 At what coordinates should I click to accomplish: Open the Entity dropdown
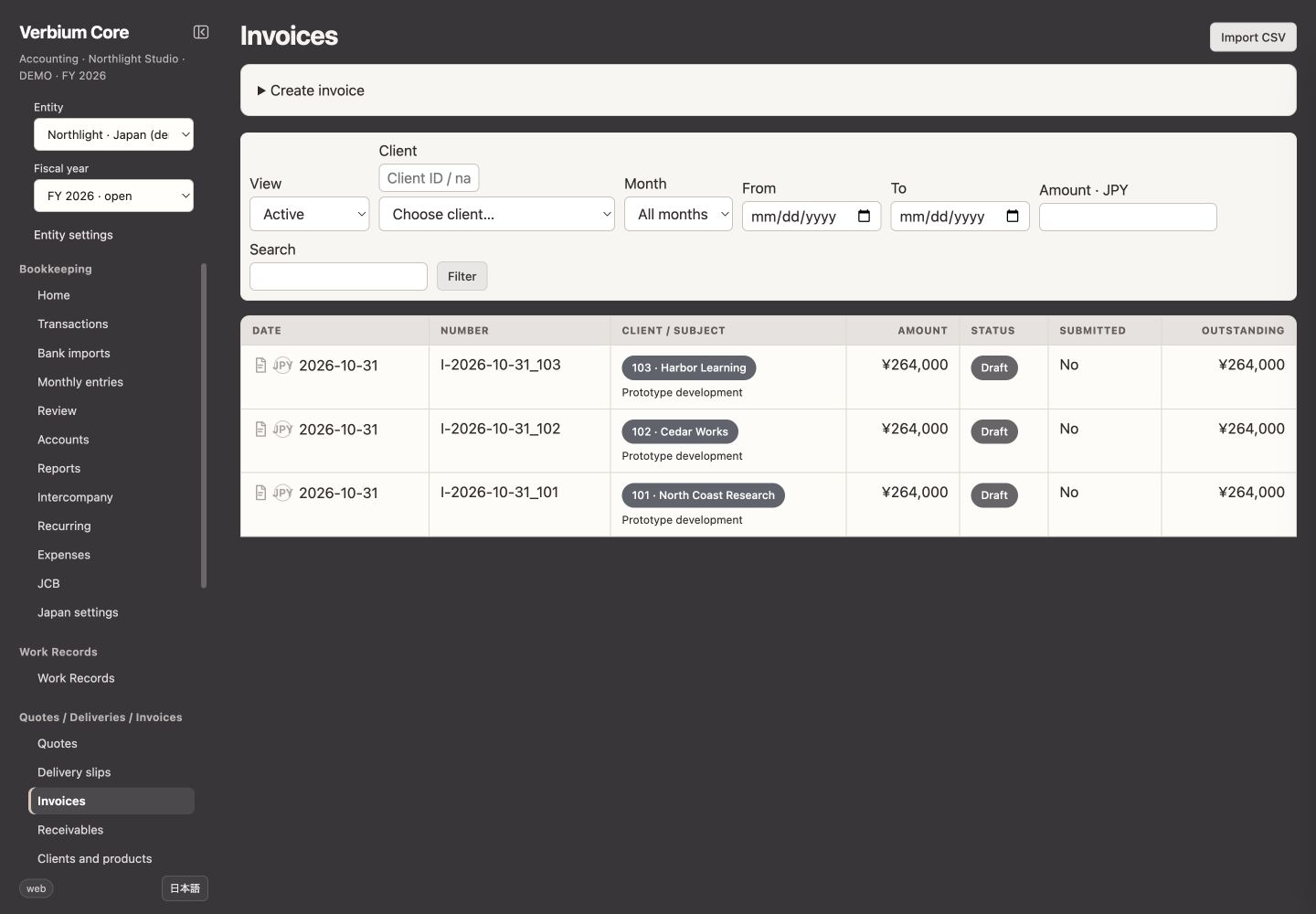click(113, 134)
